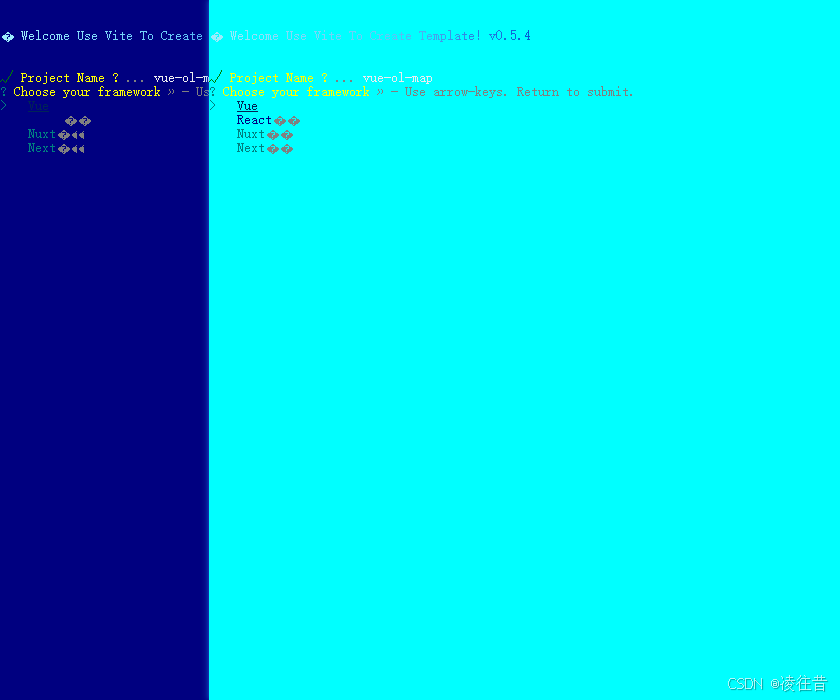Click 'Project Name' label in dark blue panel
The height and width of the screenshot is (700, 840).
[x=62, y=78]
